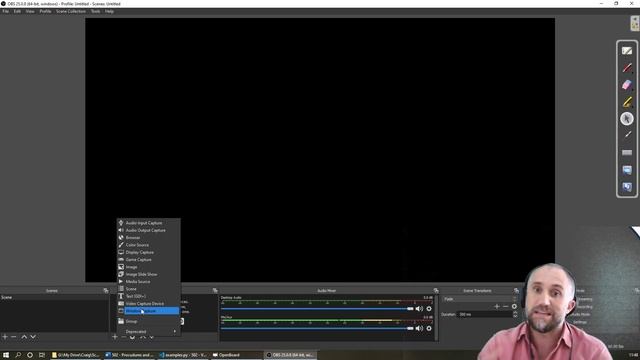Pop out the Scenes dock panel
640x360 pixels.
[x=106, y=291]
